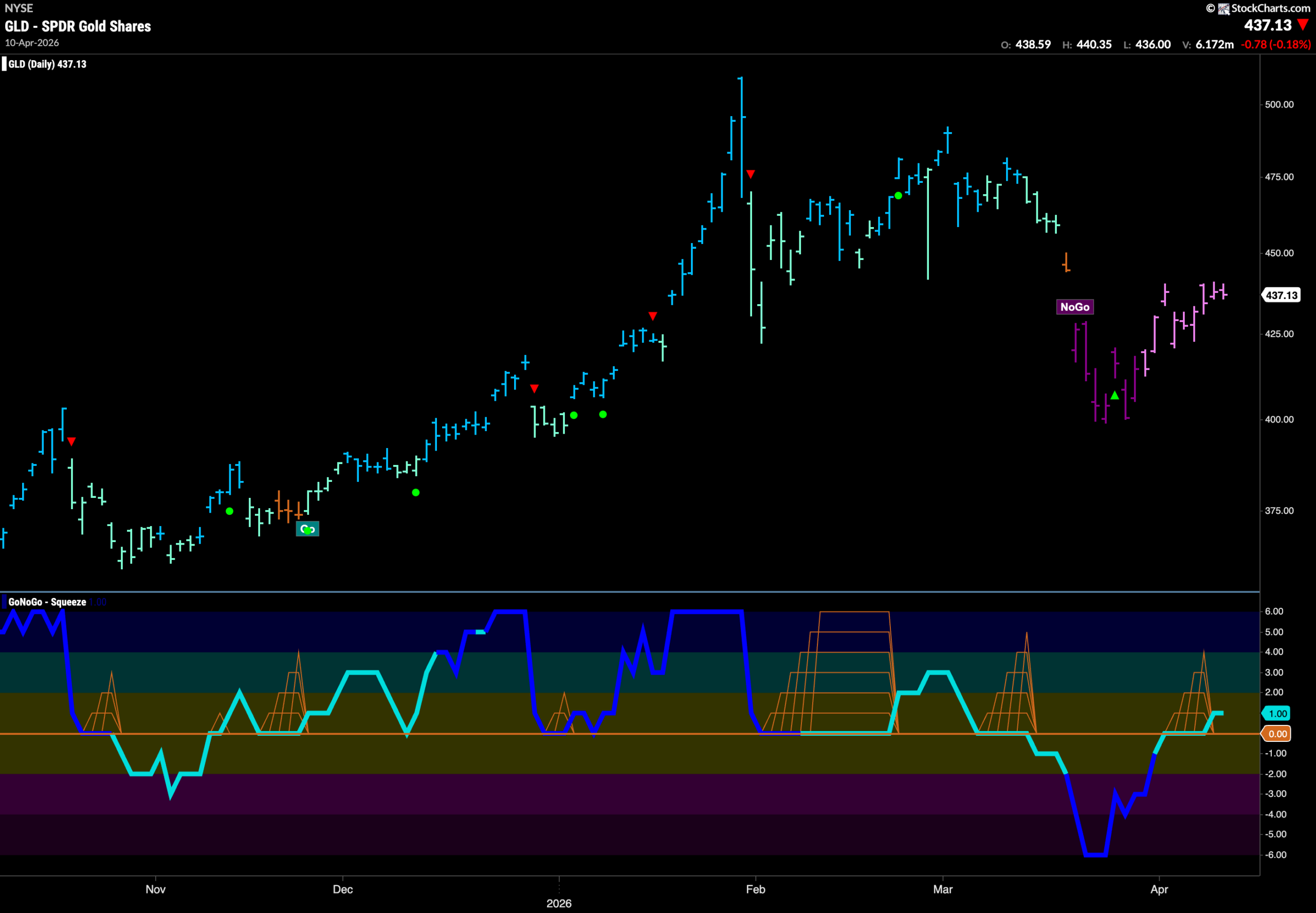Click the Feb label on time axis
Image resolution: width=1316 pixels, height=913 pixels.
tap(756, 889)
